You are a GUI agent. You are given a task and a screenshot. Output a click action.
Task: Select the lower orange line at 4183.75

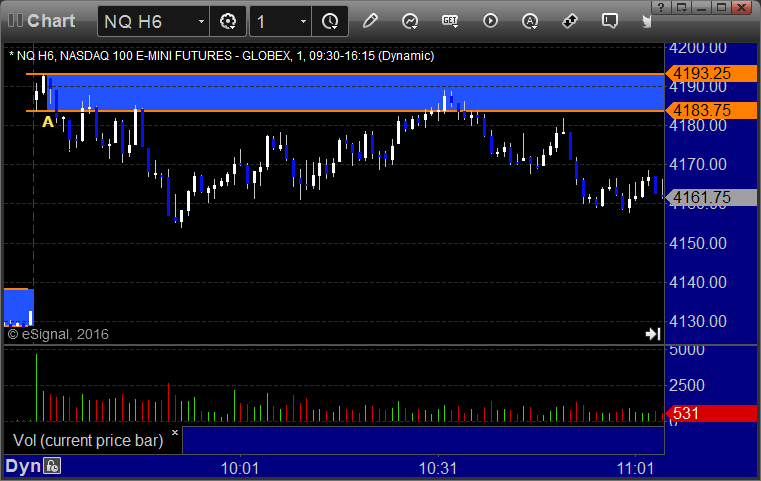(x=345, y=111)
